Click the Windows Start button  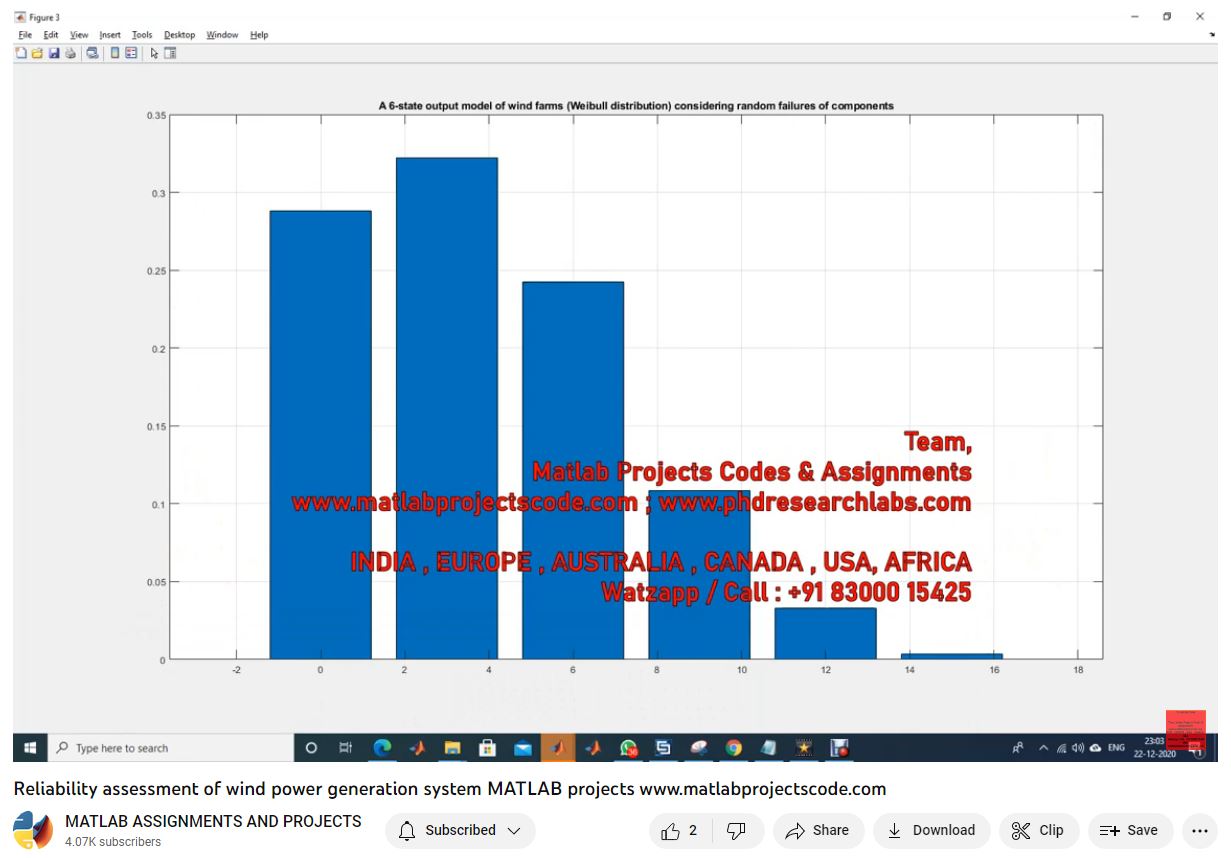pyautogui.click(x=29, y=747)
